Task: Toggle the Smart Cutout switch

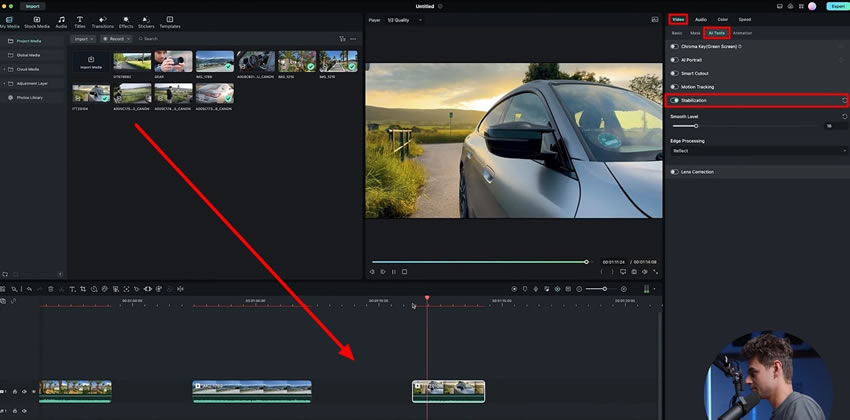Action: point(674,73)
